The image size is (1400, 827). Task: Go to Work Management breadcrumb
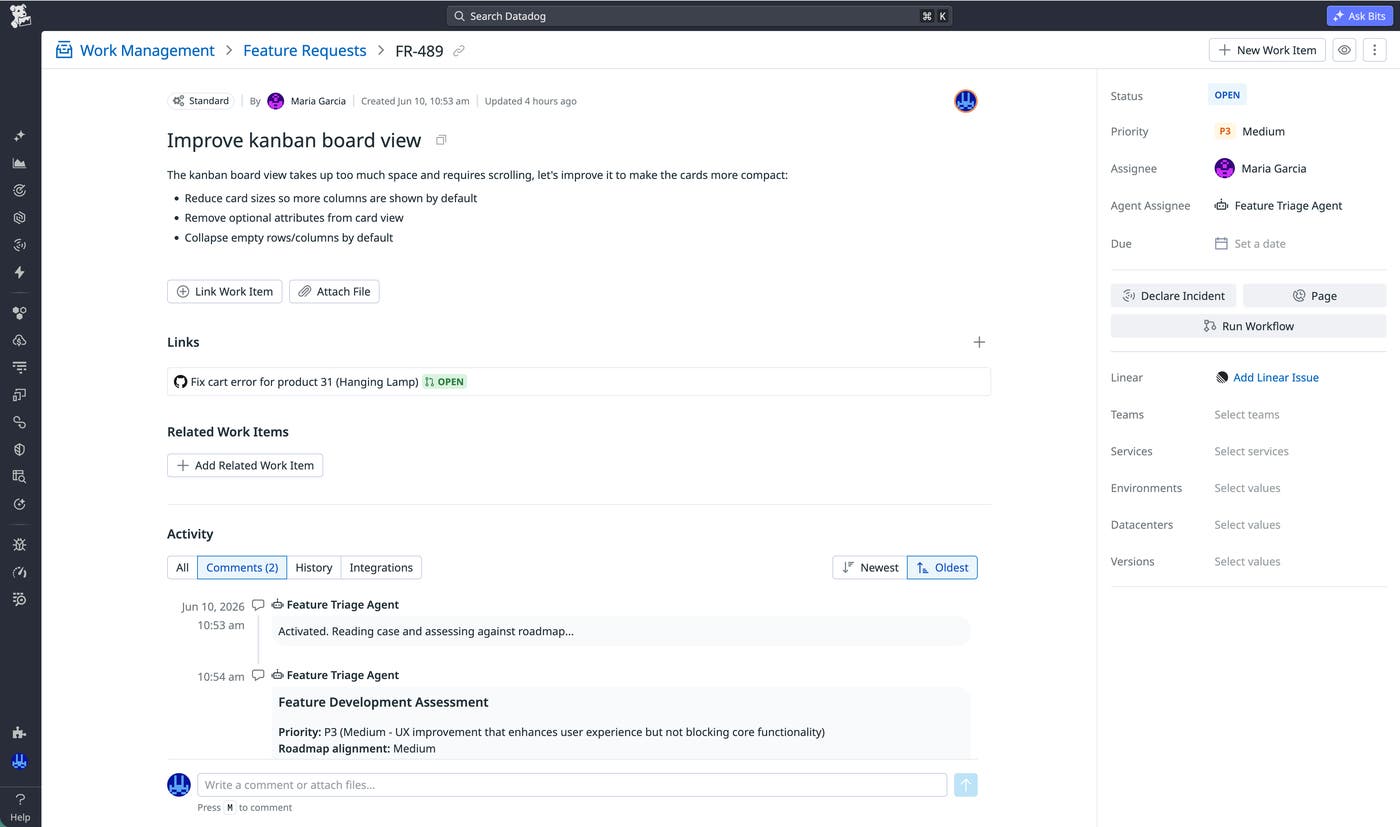(147, 50)
